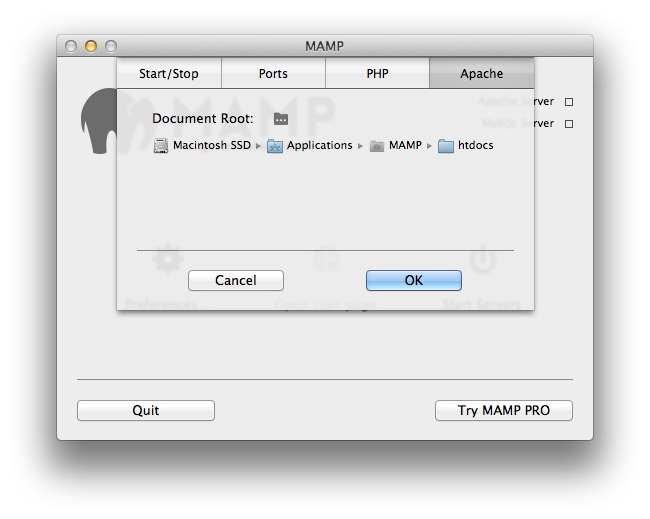The height and width of the screenshot is (519, 650).
Task: Toggle the Apache Server status checkbox
Action: coord(569,102)
